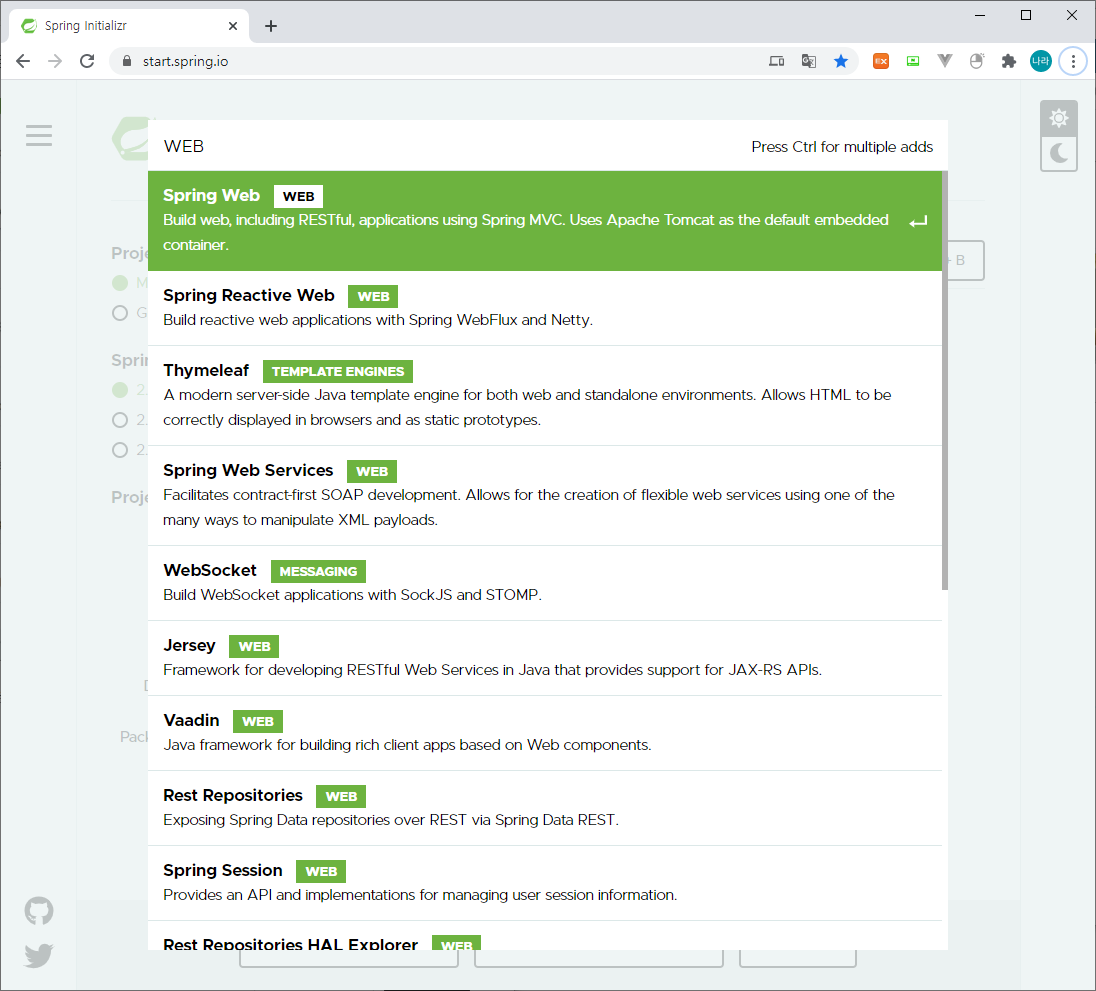Add the Spring Web dependency

tap(545, 221)
